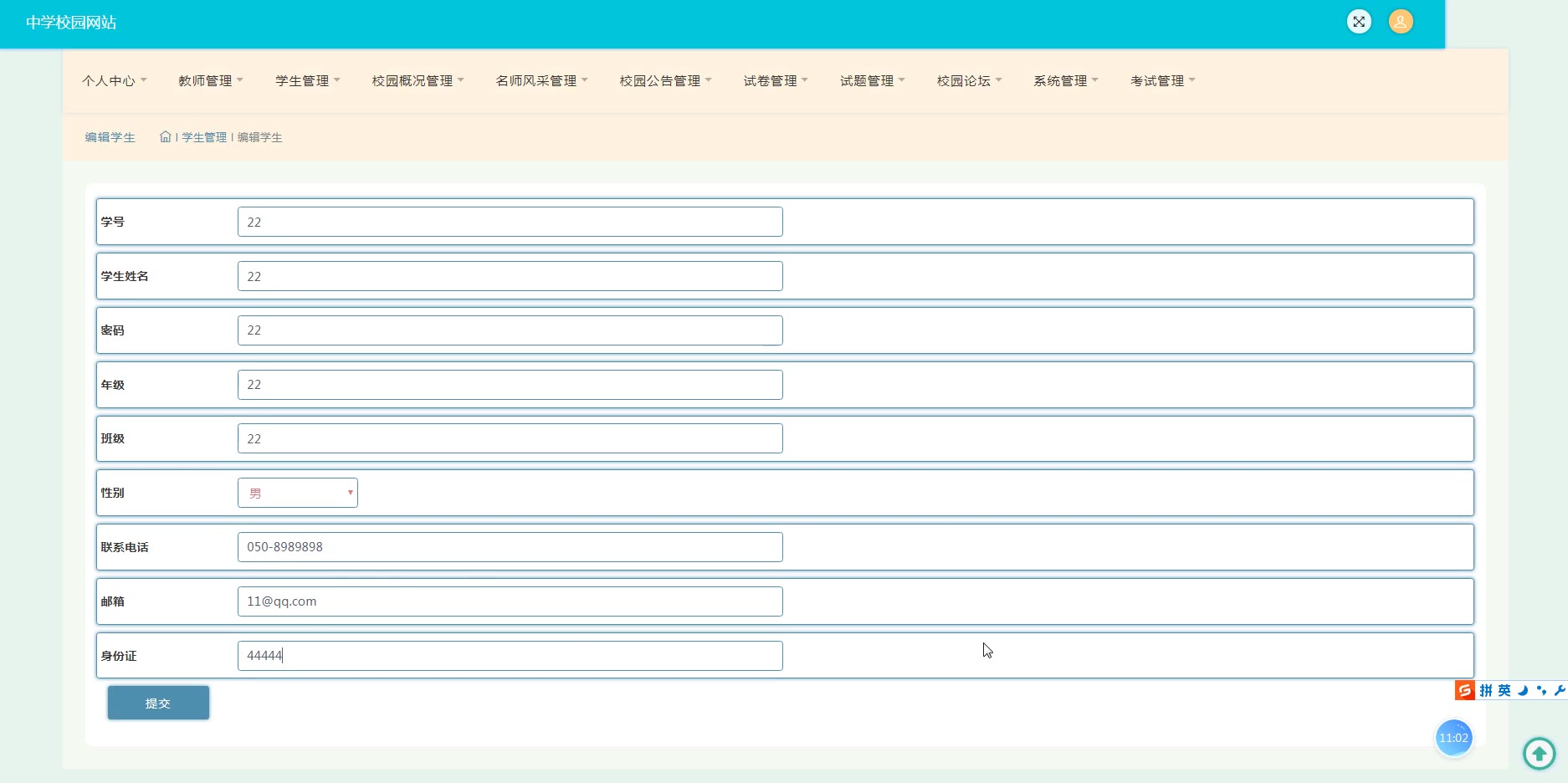Open Sogou wrench settings icon
Screen dimensions: 1568x783
coord(1560,690)
